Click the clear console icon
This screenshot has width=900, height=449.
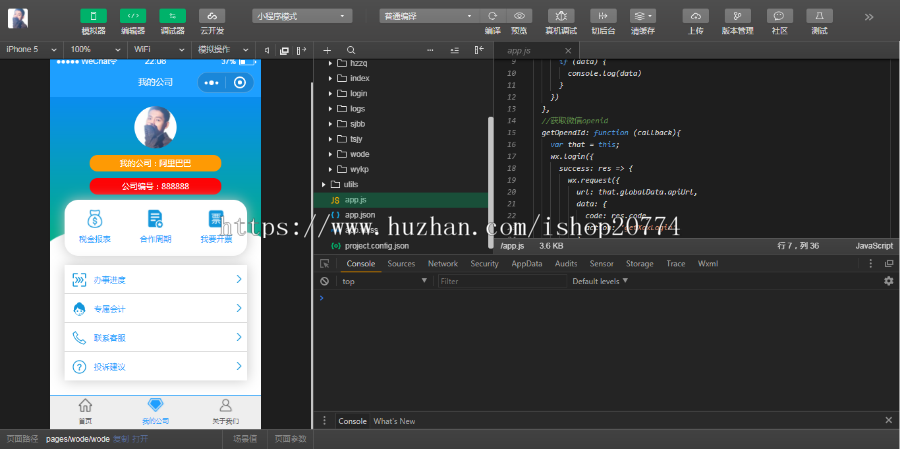coord(324,281)
